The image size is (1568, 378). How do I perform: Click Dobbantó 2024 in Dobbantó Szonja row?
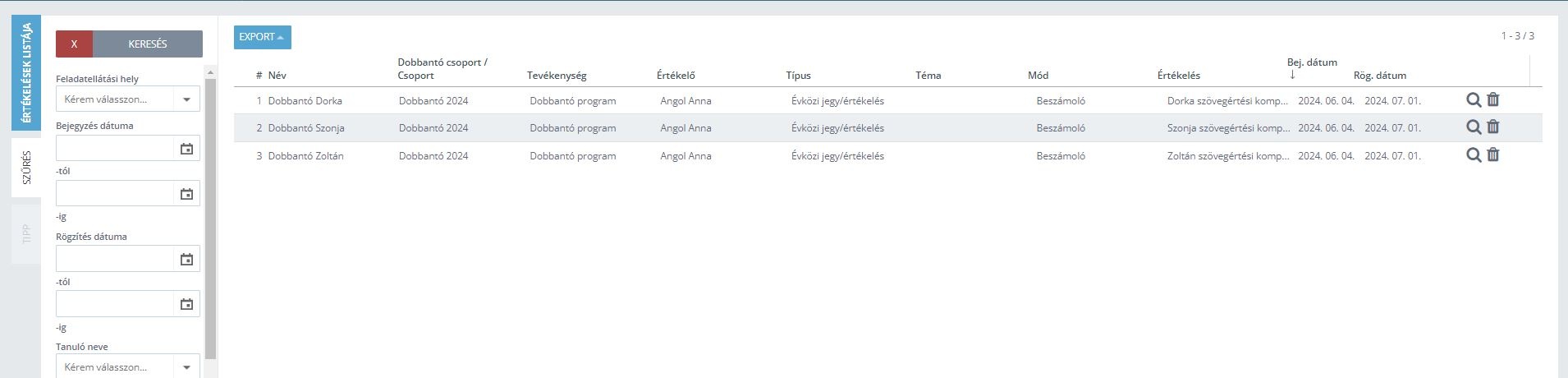pos(433,128)
